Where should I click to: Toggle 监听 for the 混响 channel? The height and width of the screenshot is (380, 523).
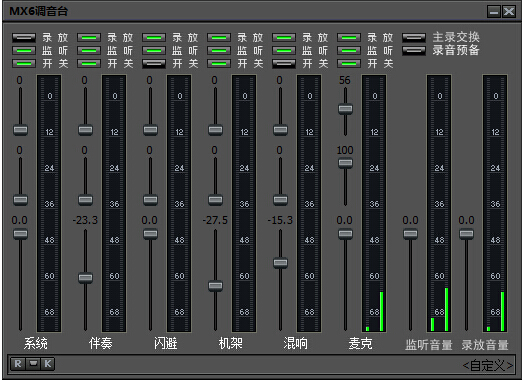tap(284, 51)
